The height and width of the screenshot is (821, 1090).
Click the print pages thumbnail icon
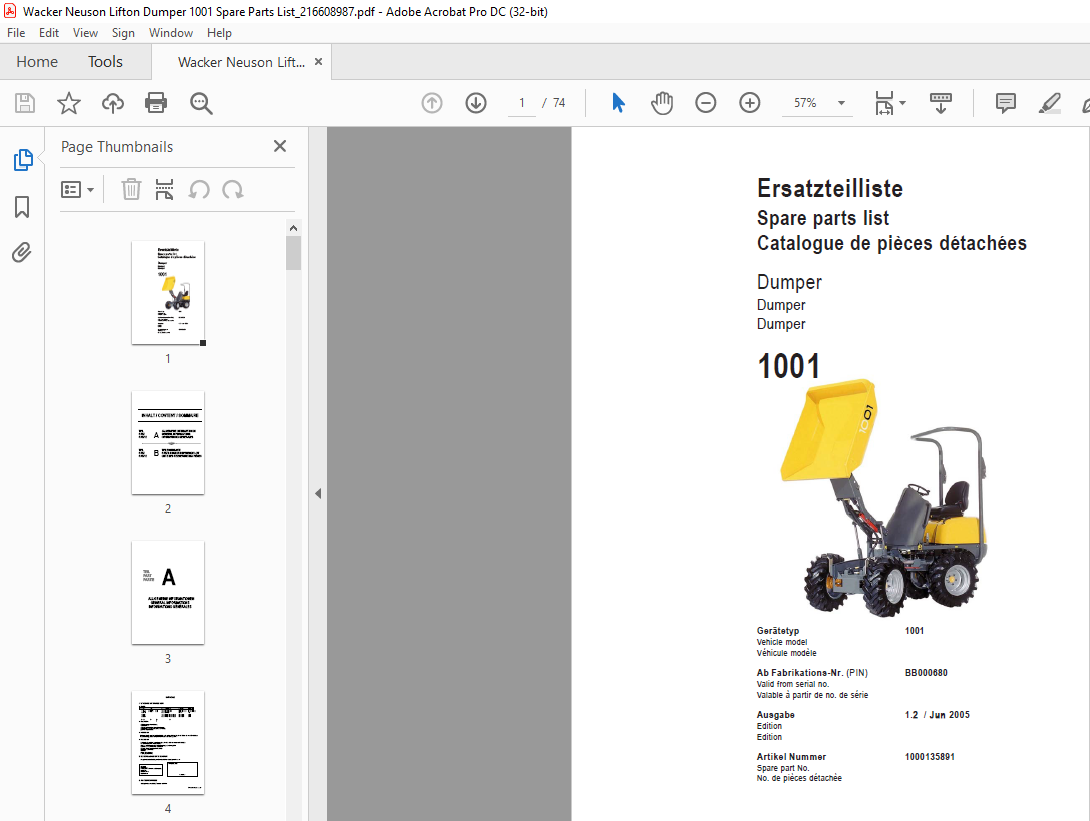164,189
